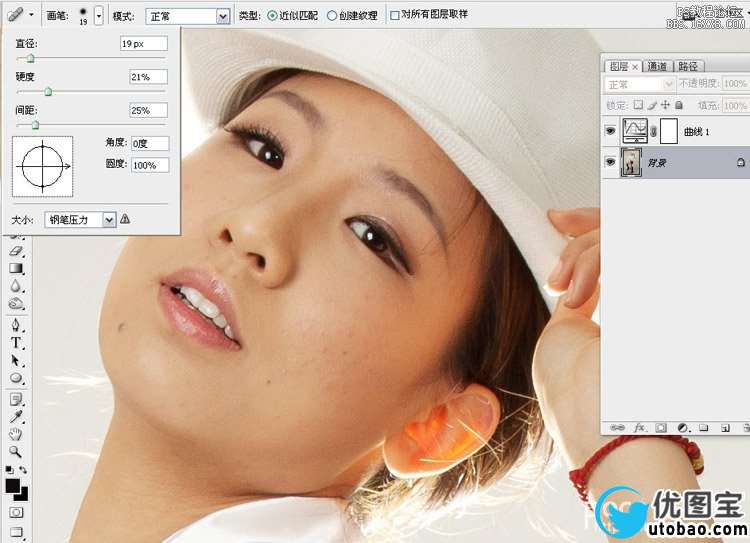
Task: Select the 创建纹理 radio button
Action: pos(332,15)
